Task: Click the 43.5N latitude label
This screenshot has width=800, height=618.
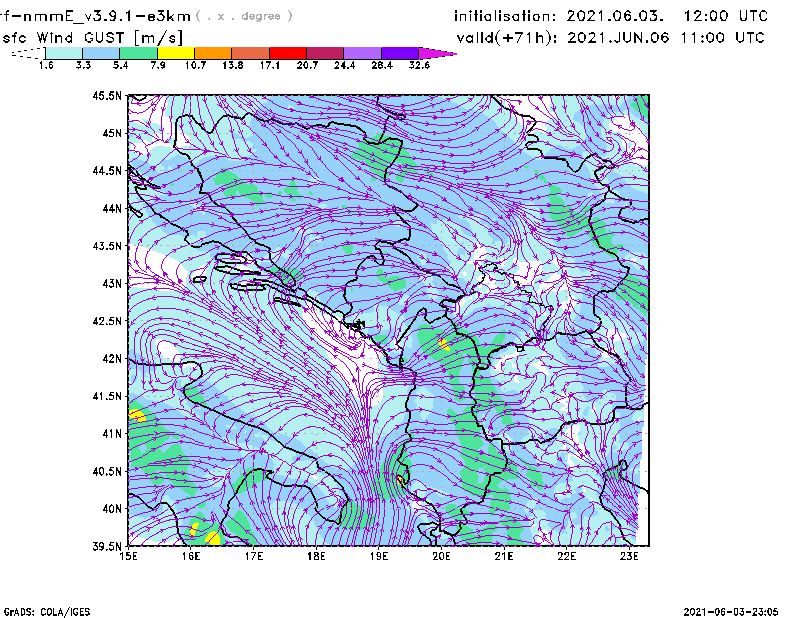Action: (x=108, y=246)
